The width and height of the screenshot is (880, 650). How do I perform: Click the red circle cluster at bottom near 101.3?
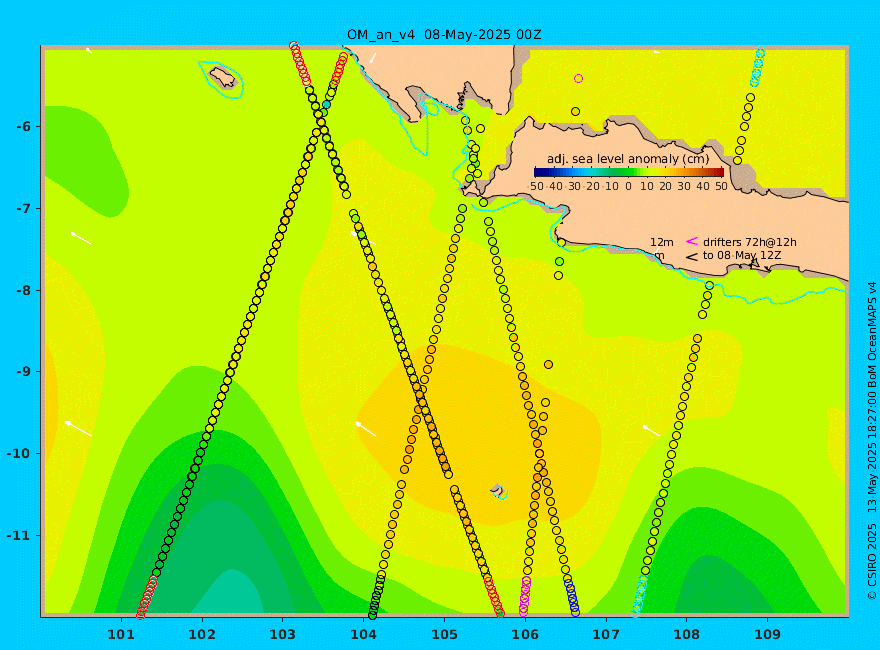(x=146, y=597)
